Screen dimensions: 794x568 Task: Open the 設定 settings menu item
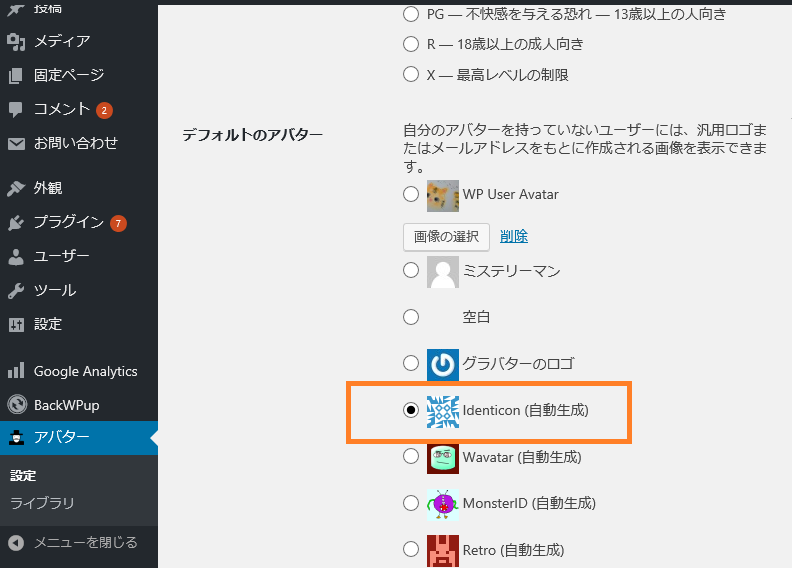pyautogui.click(x=47, y=324)
